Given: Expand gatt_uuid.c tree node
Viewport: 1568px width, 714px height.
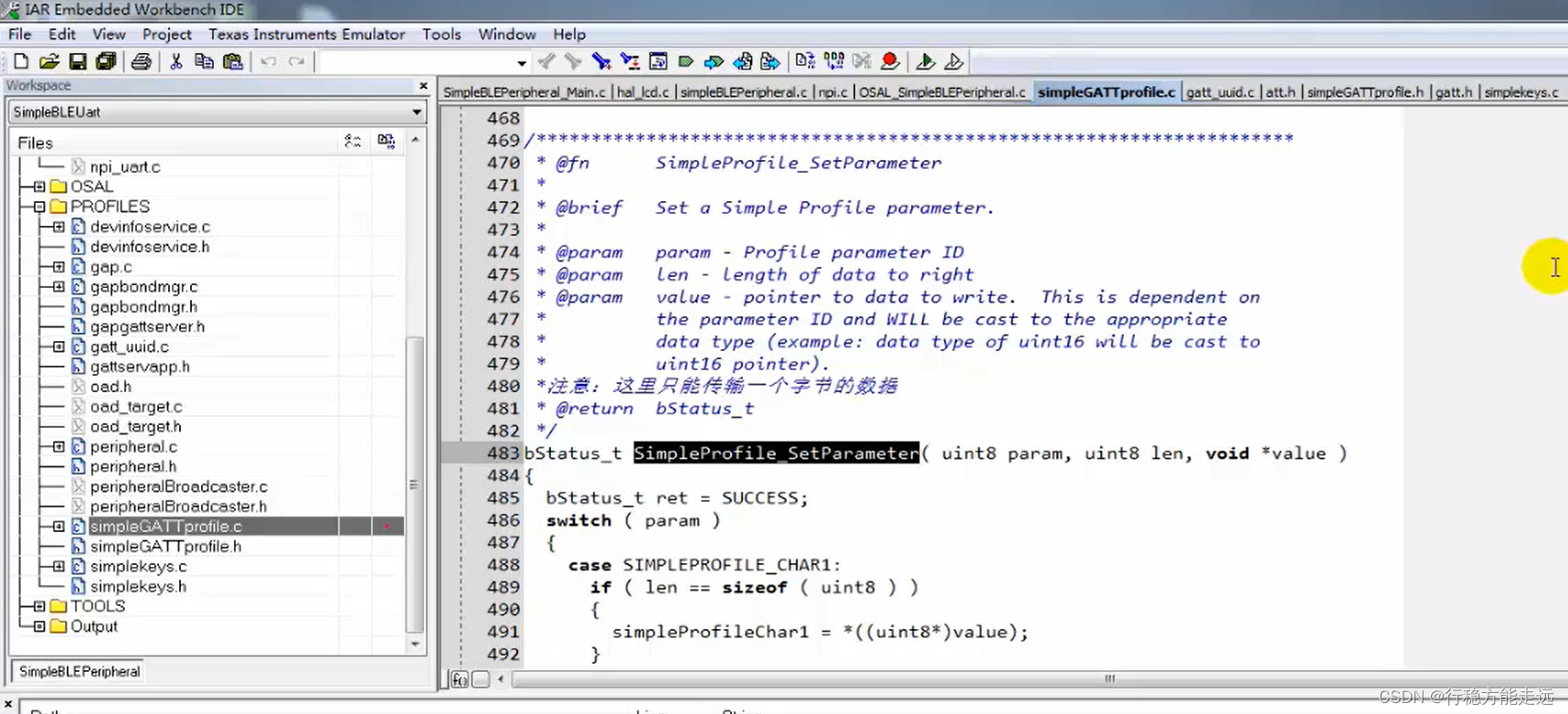Looking at the screenshot, I should [x=58, y=346].
